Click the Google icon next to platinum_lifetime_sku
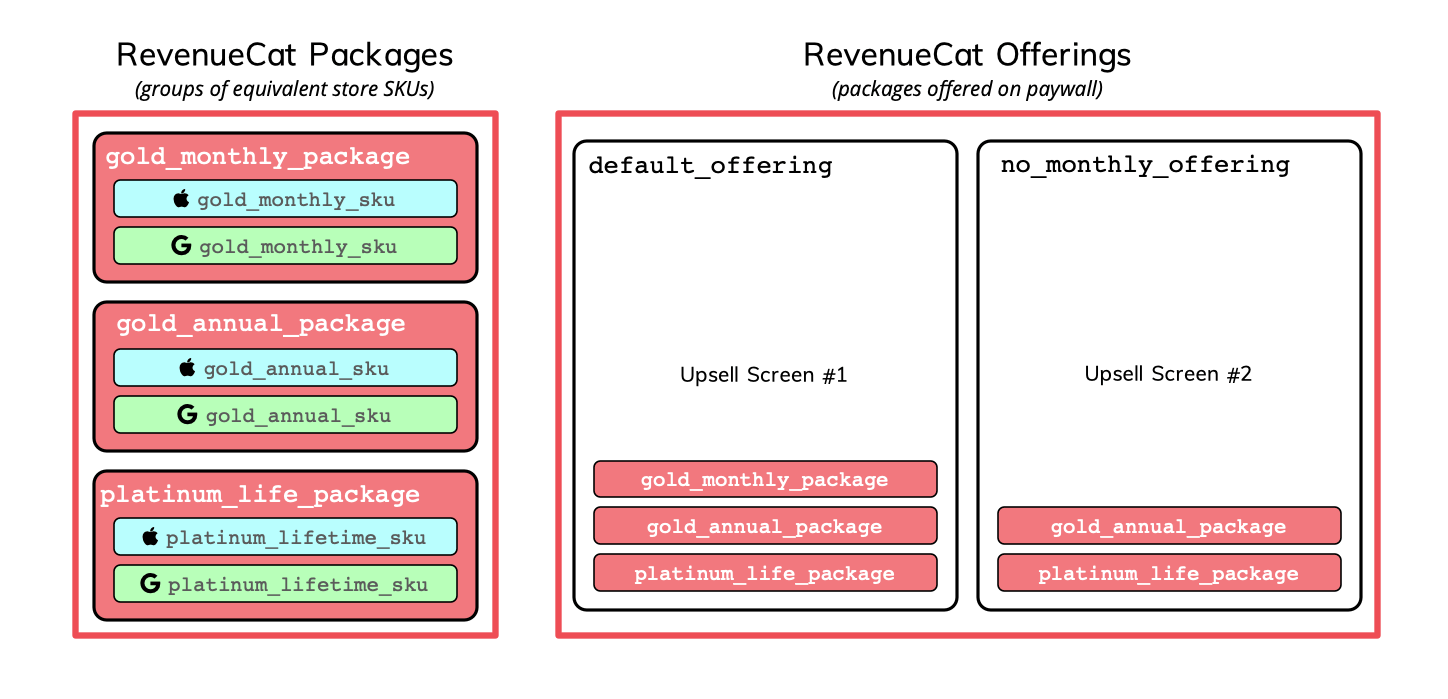Image resolution: width=1448 pixels, height=699 pixels. [x=150, y=584]
